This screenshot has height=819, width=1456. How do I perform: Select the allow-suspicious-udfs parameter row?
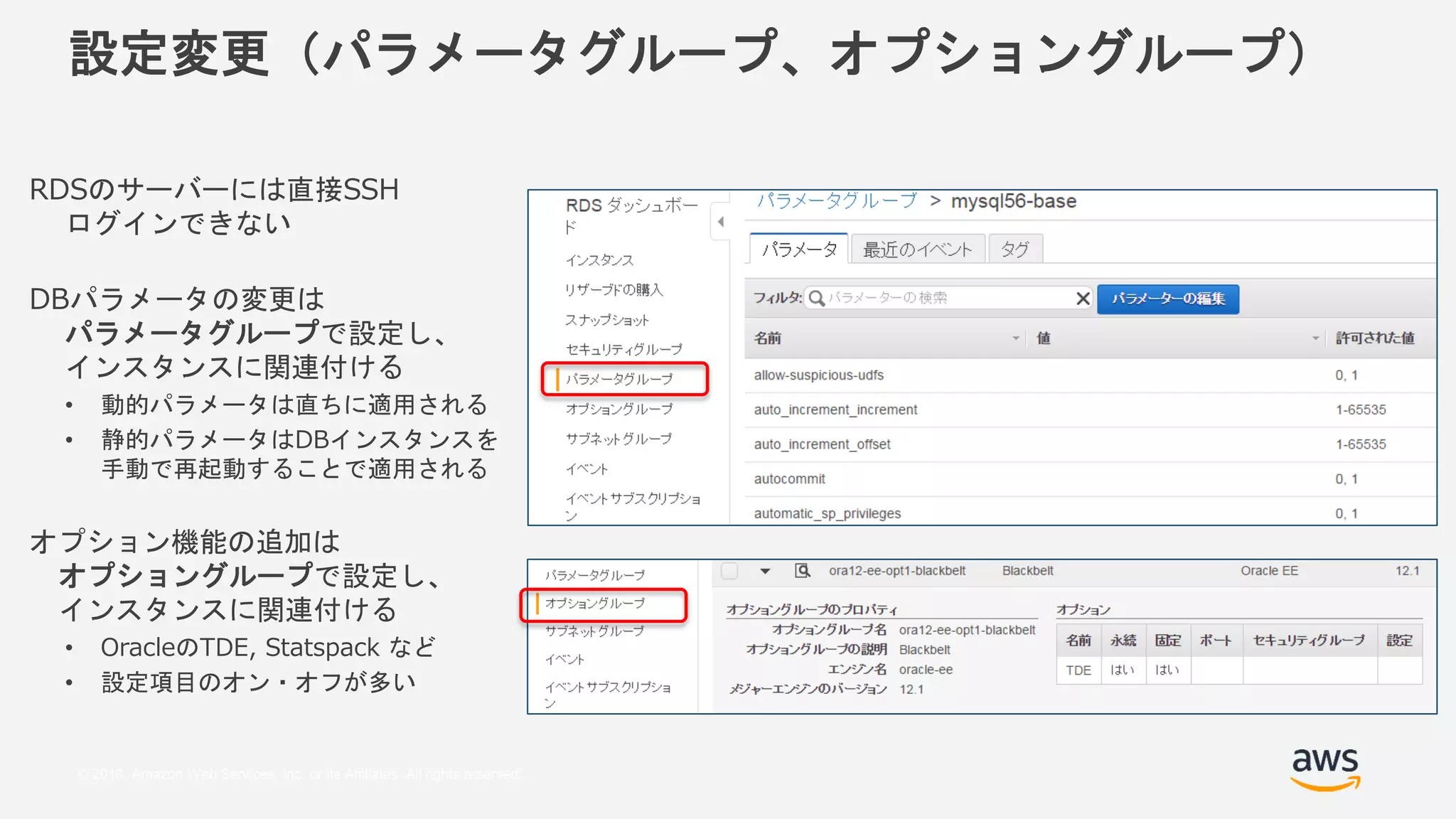click(1090, 375)
